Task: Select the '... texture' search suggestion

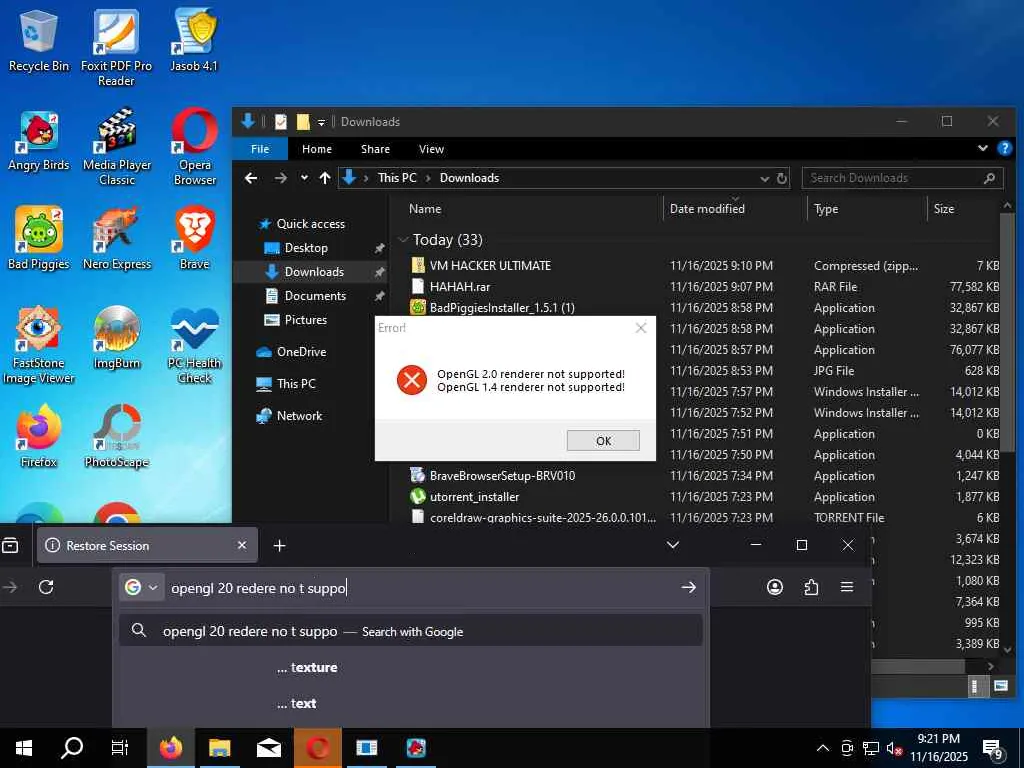Action: [x=411, y=667]
